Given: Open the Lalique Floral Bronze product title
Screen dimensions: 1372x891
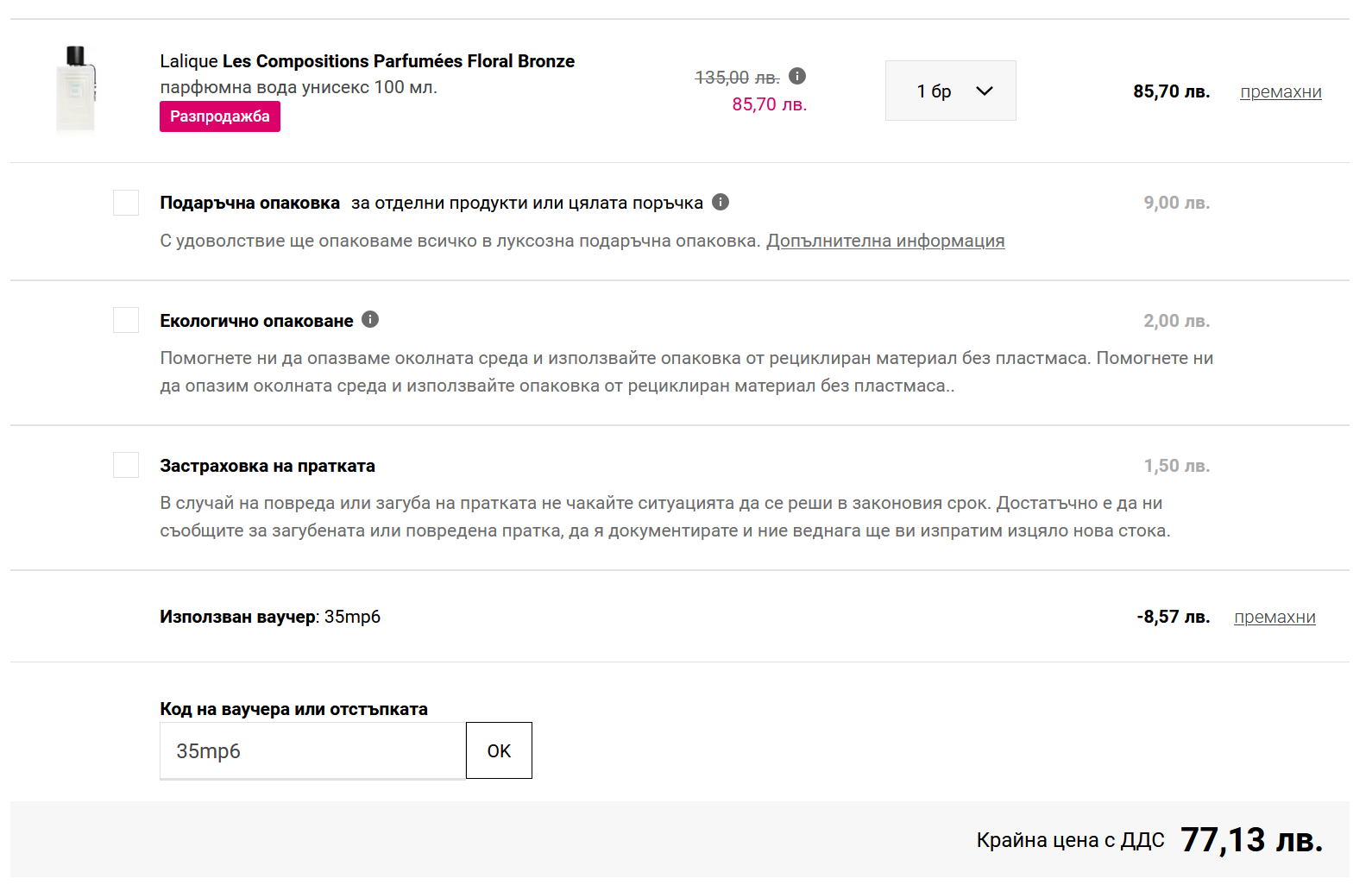Looking at the screenshot, I should click(x=367, y=61).
